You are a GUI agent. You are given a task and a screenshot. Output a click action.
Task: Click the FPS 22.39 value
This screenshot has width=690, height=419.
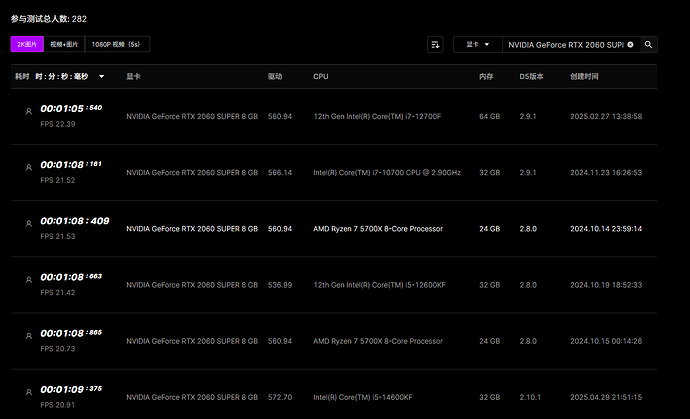(58, 124)
